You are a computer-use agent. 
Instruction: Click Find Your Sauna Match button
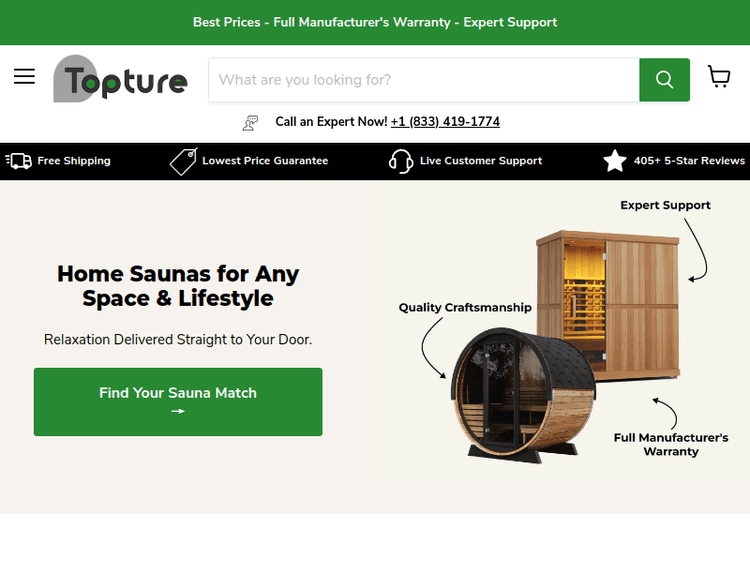click(x=178, y=402)
